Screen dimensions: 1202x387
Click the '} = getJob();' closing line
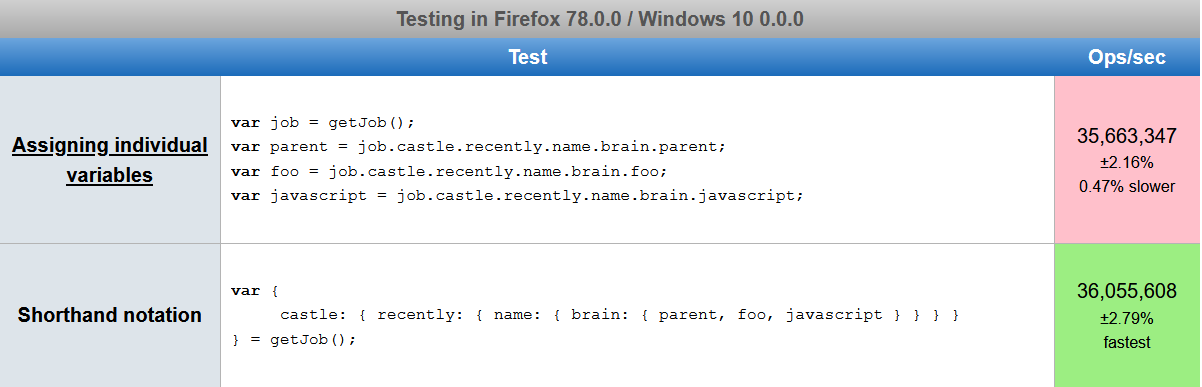(293, 339)
